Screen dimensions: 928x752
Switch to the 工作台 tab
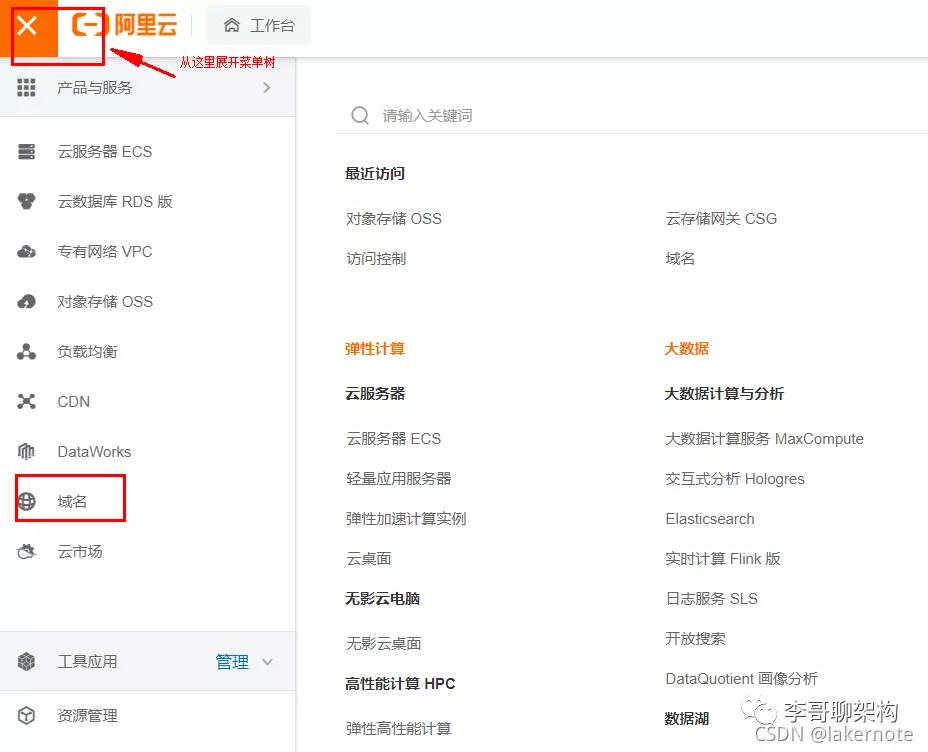click(258, 25)
